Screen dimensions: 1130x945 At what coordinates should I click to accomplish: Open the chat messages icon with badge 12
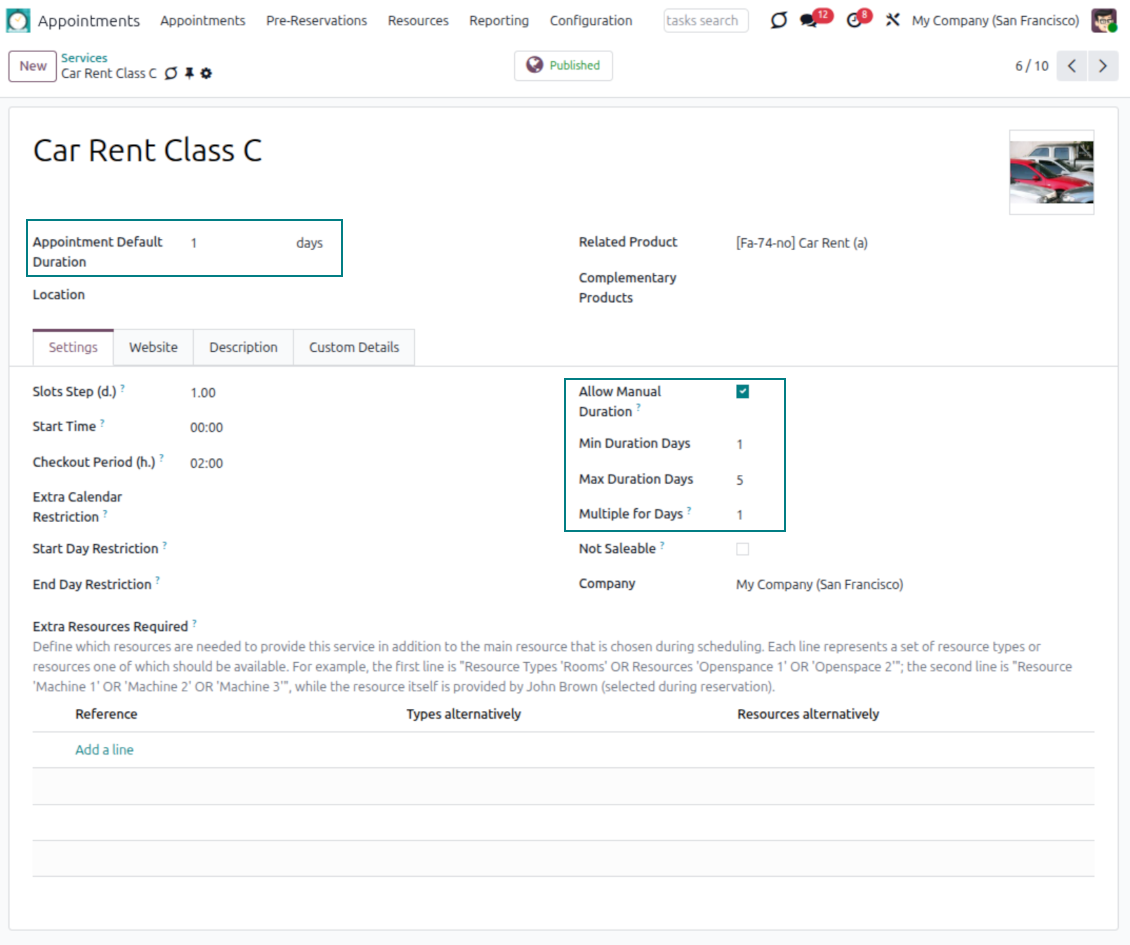(x=809, y=21)
